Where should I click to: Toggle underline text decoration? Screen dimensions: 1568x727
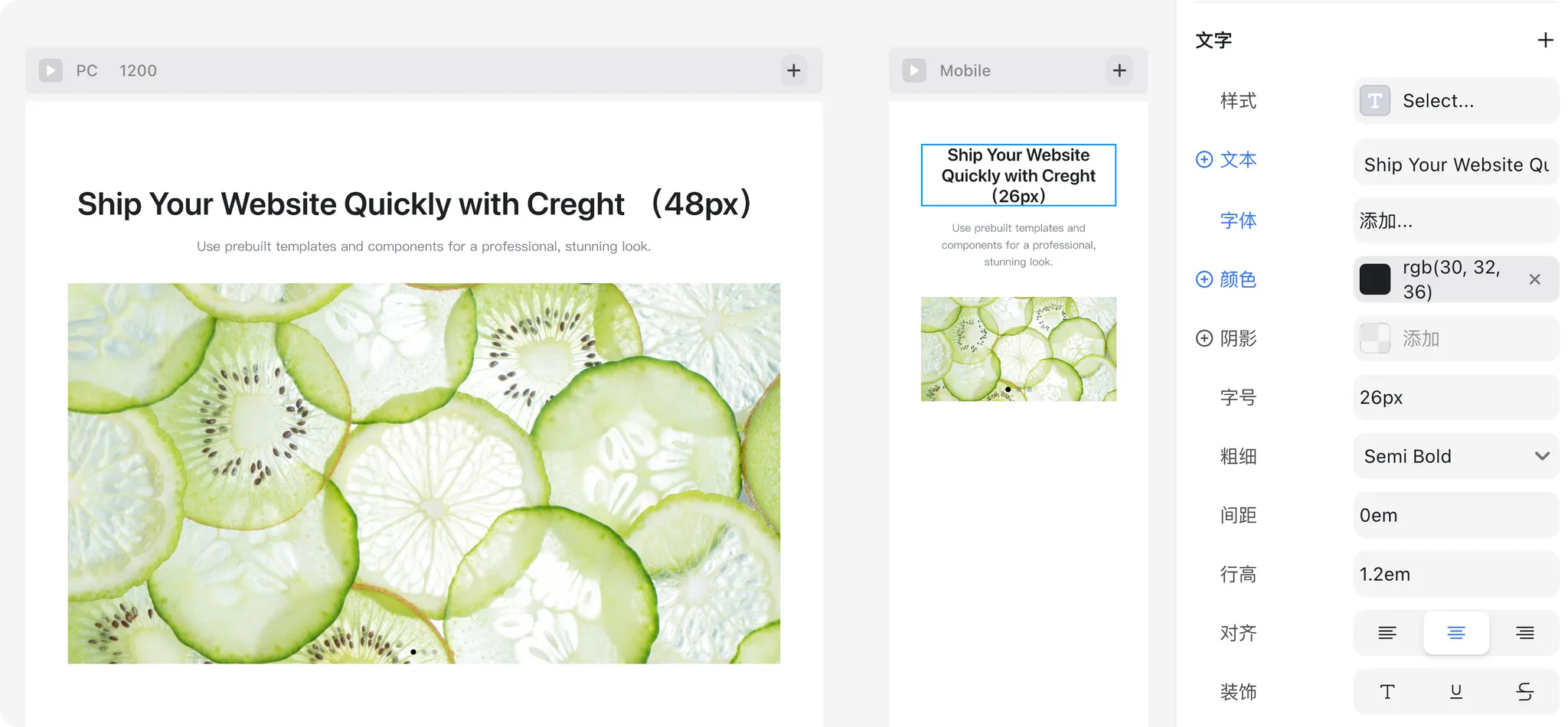tap(1456, 692)
